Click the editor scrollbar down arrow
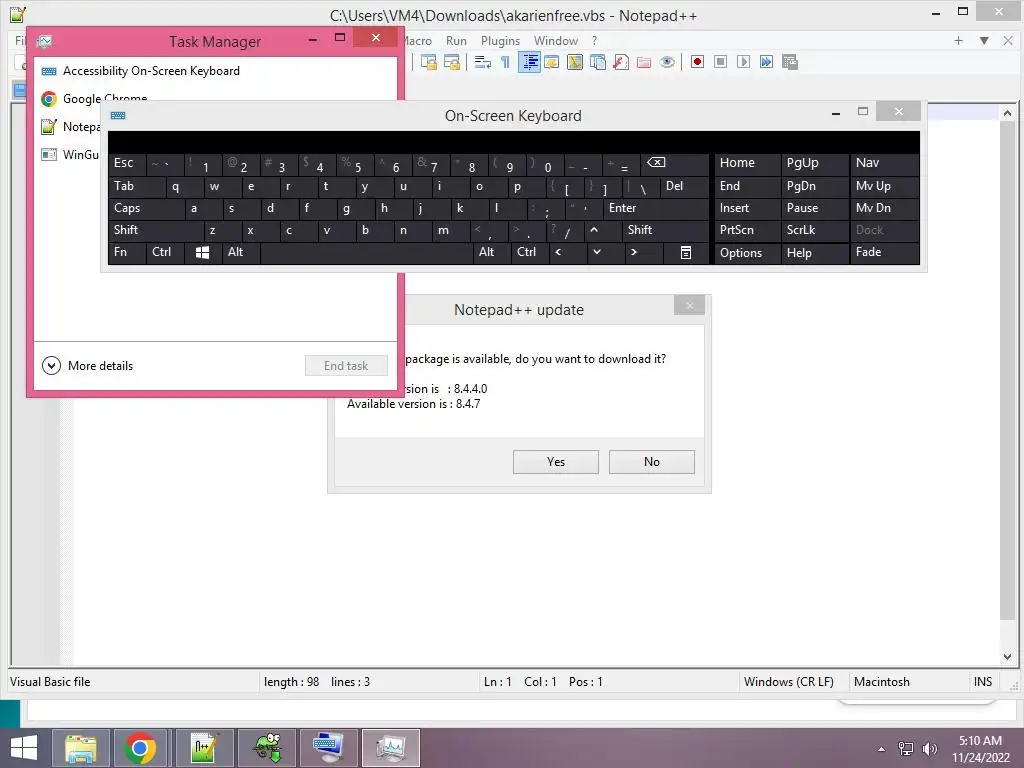Screen dimensions: 1024x768 (x=1007, y=657)
